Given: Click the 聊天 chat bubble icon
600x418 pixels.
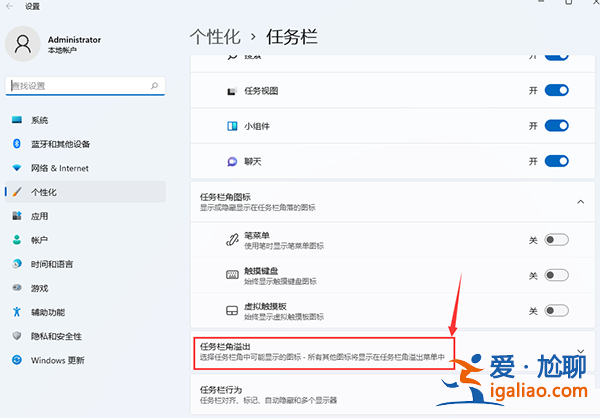Looking at the screenshot, I should 232,162.
